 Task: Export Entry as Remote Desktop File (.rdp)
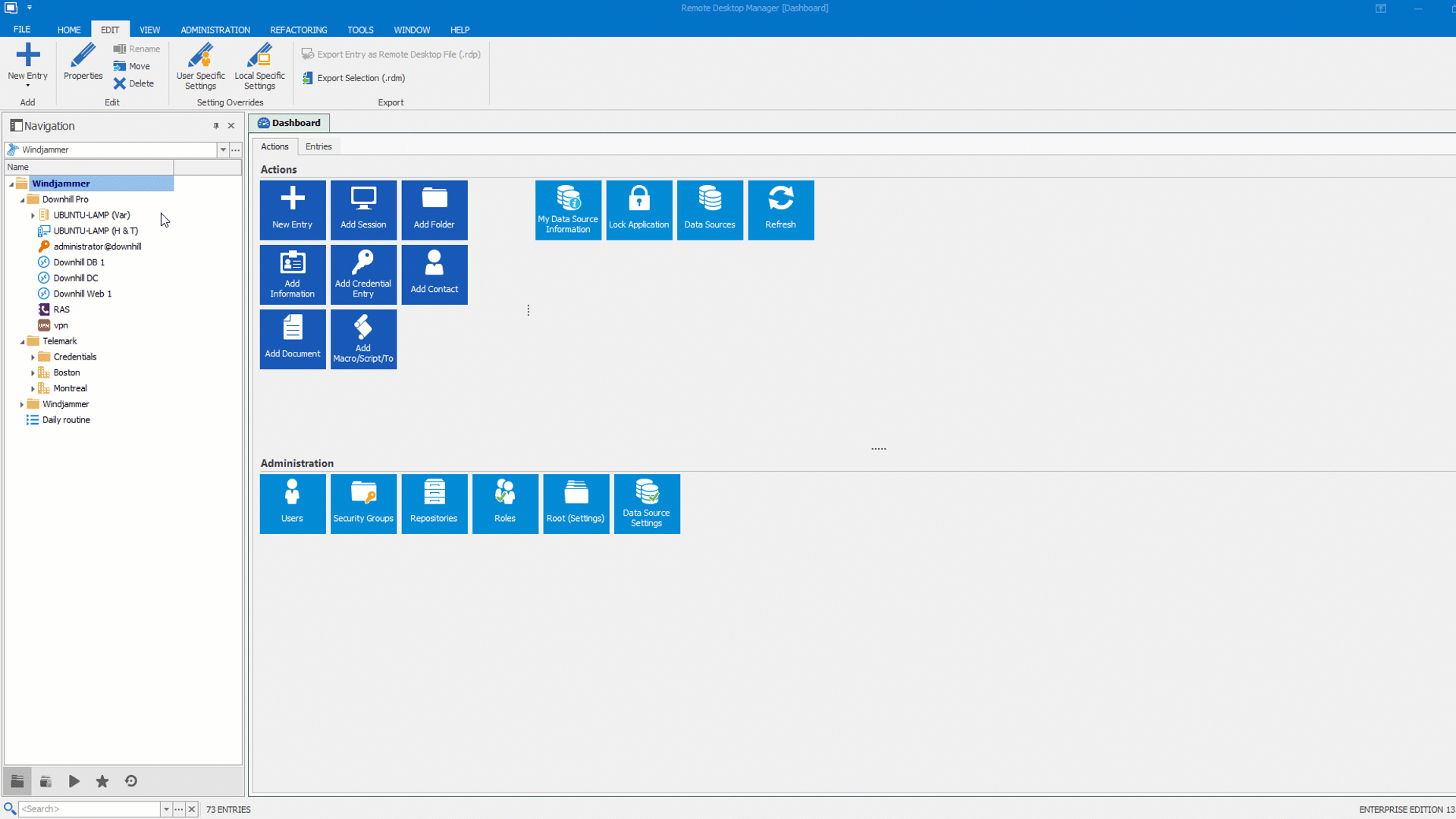[391, 54]
